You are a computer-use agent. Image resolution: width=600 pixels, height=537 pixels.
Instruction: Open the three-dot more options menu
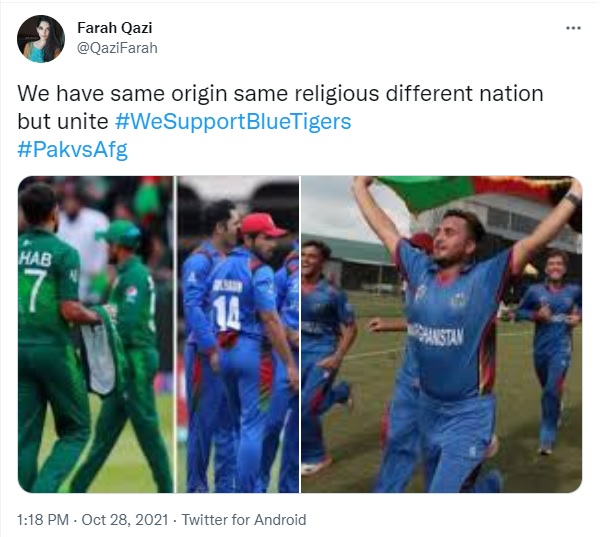573,28
